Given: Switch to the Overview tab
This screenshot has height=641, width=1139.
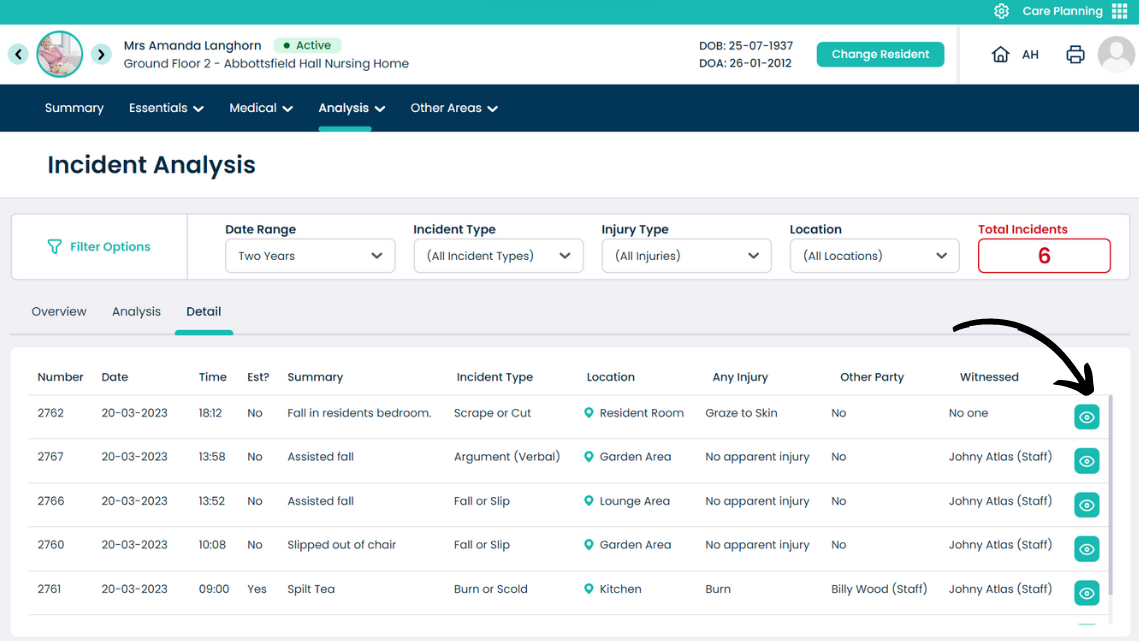Looking at the screenshot, I should pos(59,312).
